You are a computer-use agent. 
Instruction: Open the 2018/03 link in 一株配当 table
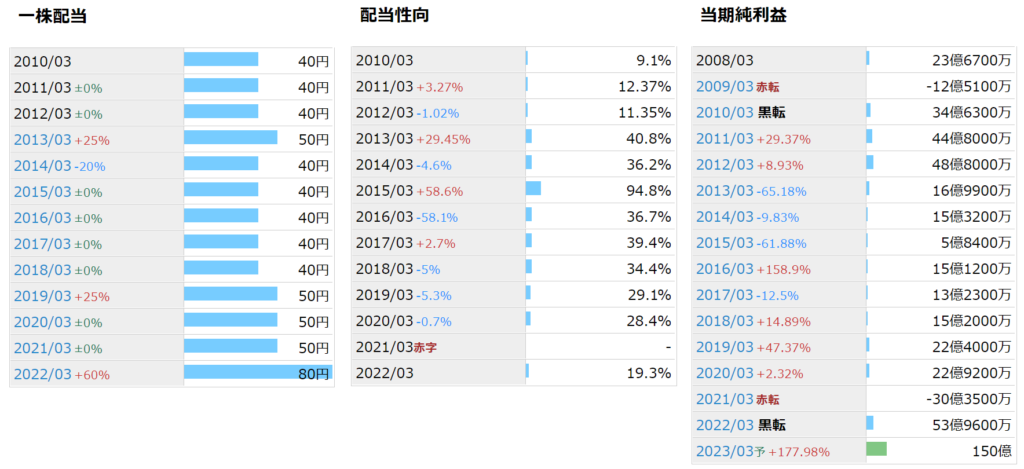(42, 270)
